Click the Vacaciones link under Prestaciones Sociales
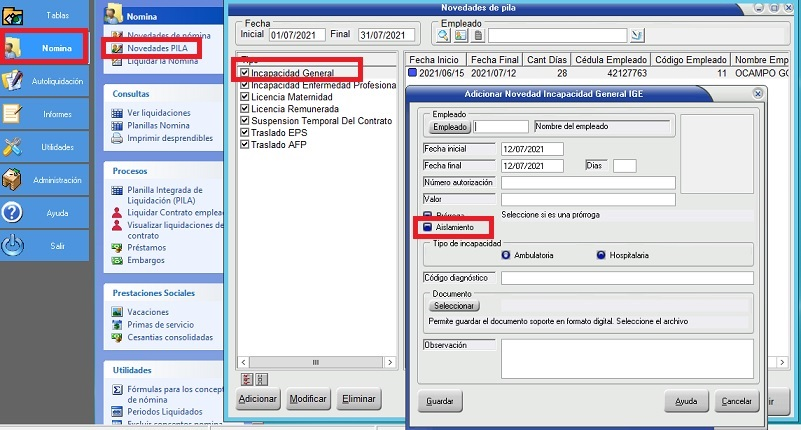Screen dimensions: 801x430 [150, 312]
